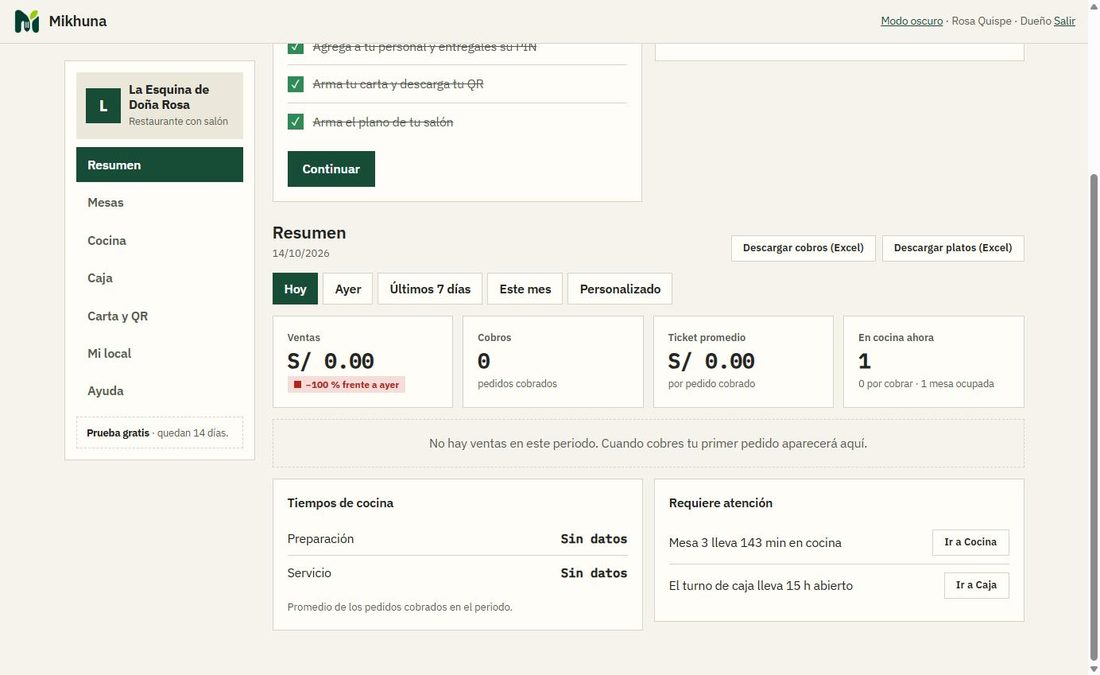Screen dimensions: 1100x675
Task: Click the Preparación row
Action: (x=457, y=539)
